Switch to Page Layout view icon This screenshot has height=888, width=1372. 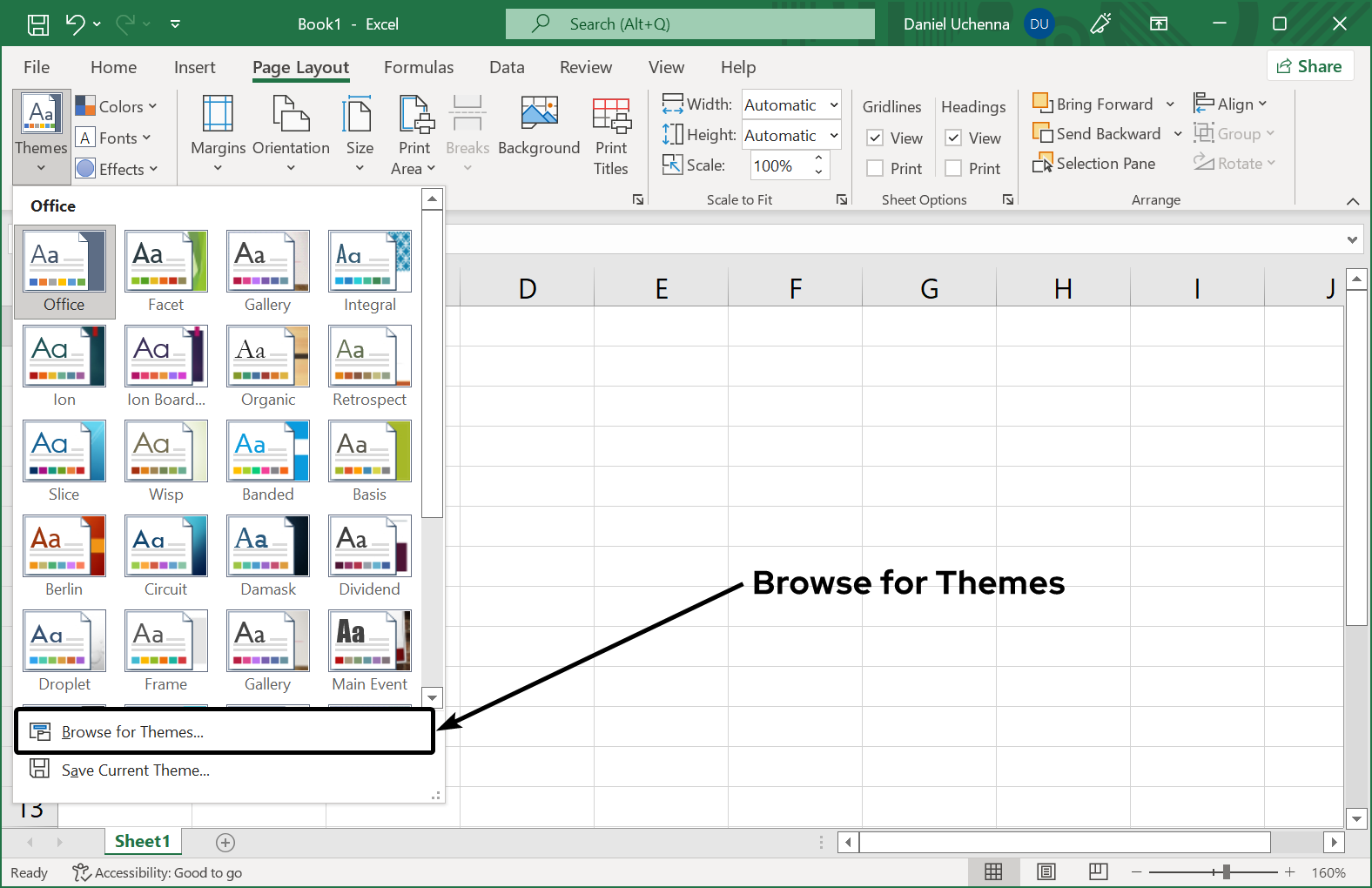pos(1046,871)
